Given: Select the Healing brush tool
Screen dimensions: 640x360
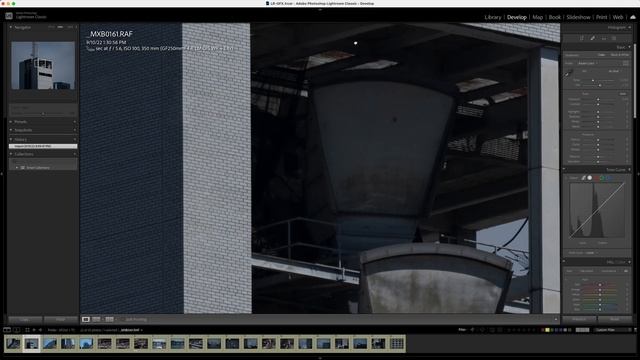Looking at the screenshot, I should [593, 38].
